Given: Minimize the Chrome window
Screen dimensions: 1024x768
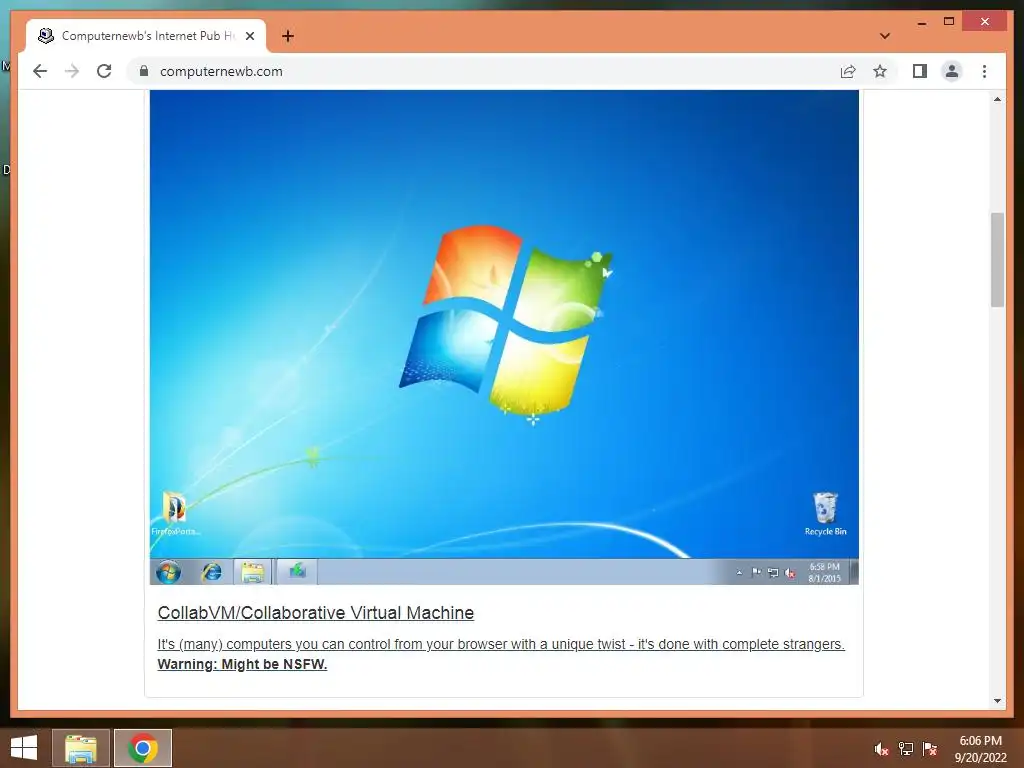Looking at the screenshot, I should coord(922,22).
